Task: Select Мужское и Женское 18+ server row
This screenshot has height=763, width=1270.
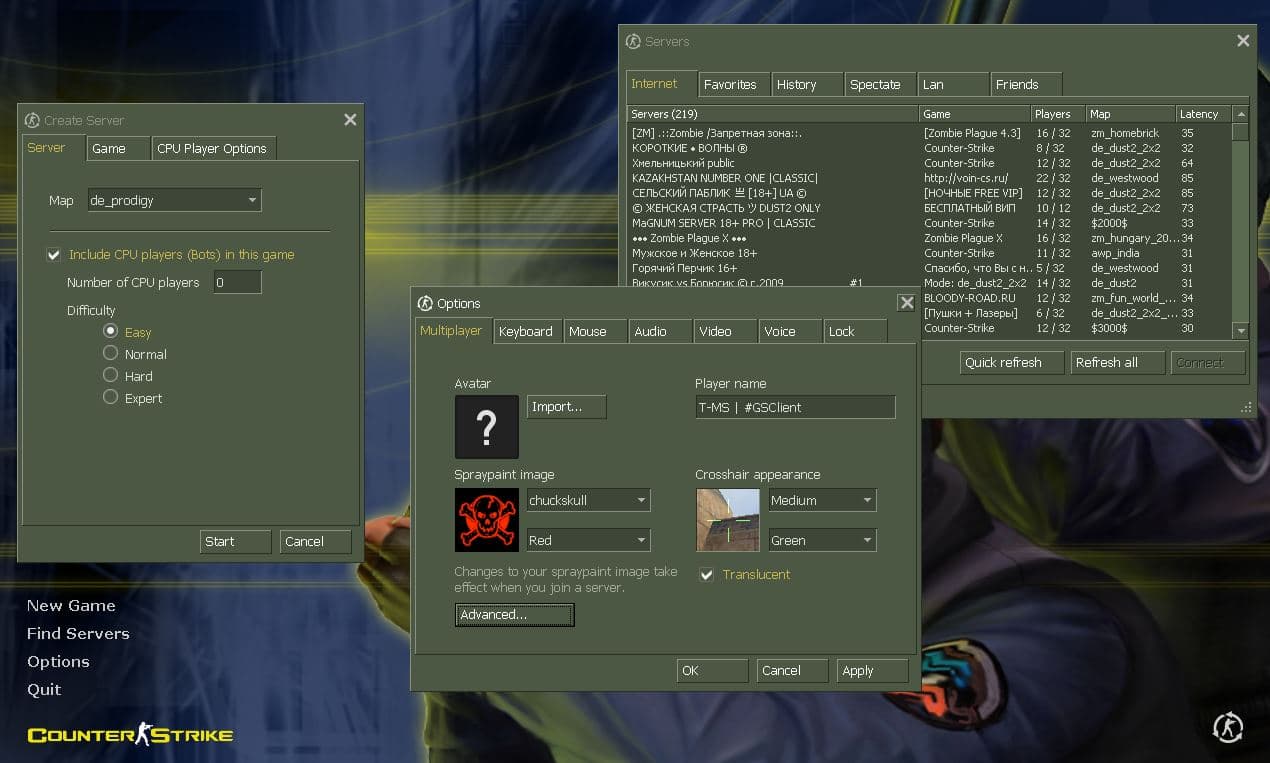Action: coord(929,253)
